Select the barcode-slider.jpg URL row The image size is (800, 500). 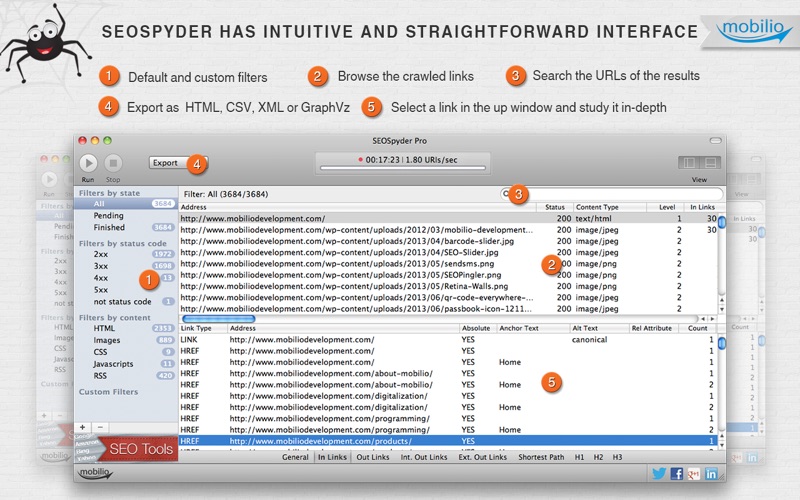pyautogui.click(x=448, y=241)
